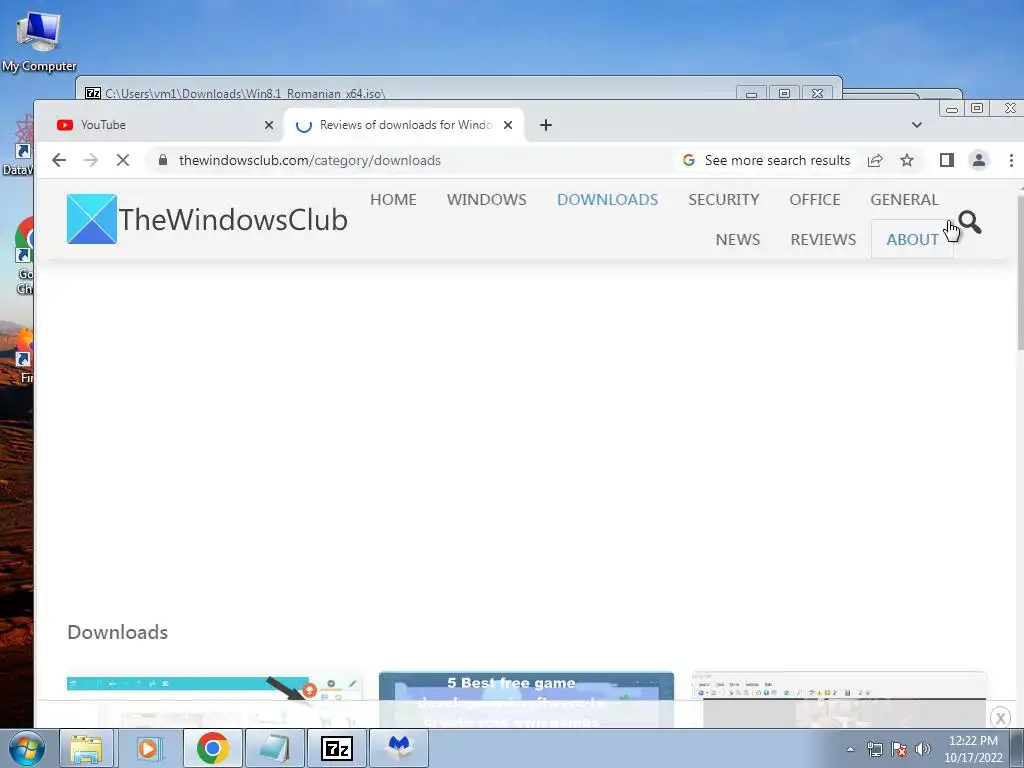The height and width of the screenshot is (768, 1024).
Task: Click the padlock site info icon
Action: [163, 160]
